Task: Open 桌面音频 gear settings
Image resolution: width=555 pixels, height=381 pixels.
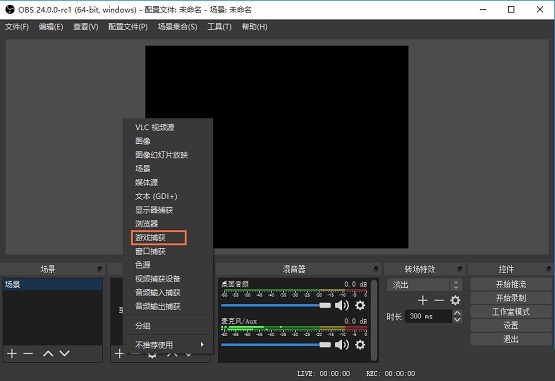Action: pos(360,305)
